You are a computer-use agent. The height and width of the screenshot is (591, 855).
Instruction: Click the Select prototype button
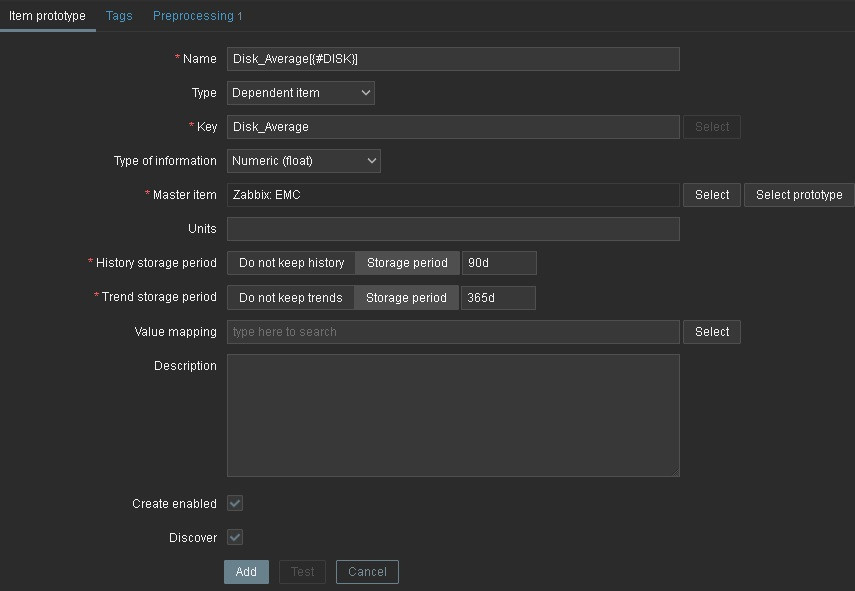[799, 195]
